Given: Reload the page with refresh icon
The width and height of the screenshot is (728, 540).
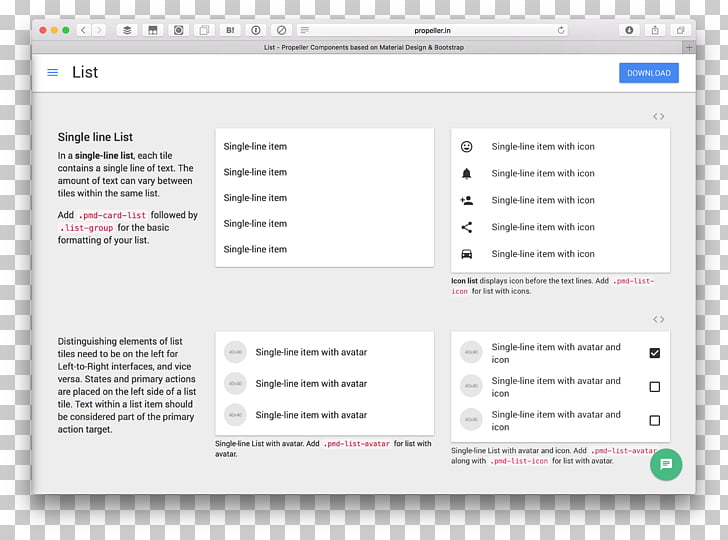Looking at the screenshot, I should 561,30.
